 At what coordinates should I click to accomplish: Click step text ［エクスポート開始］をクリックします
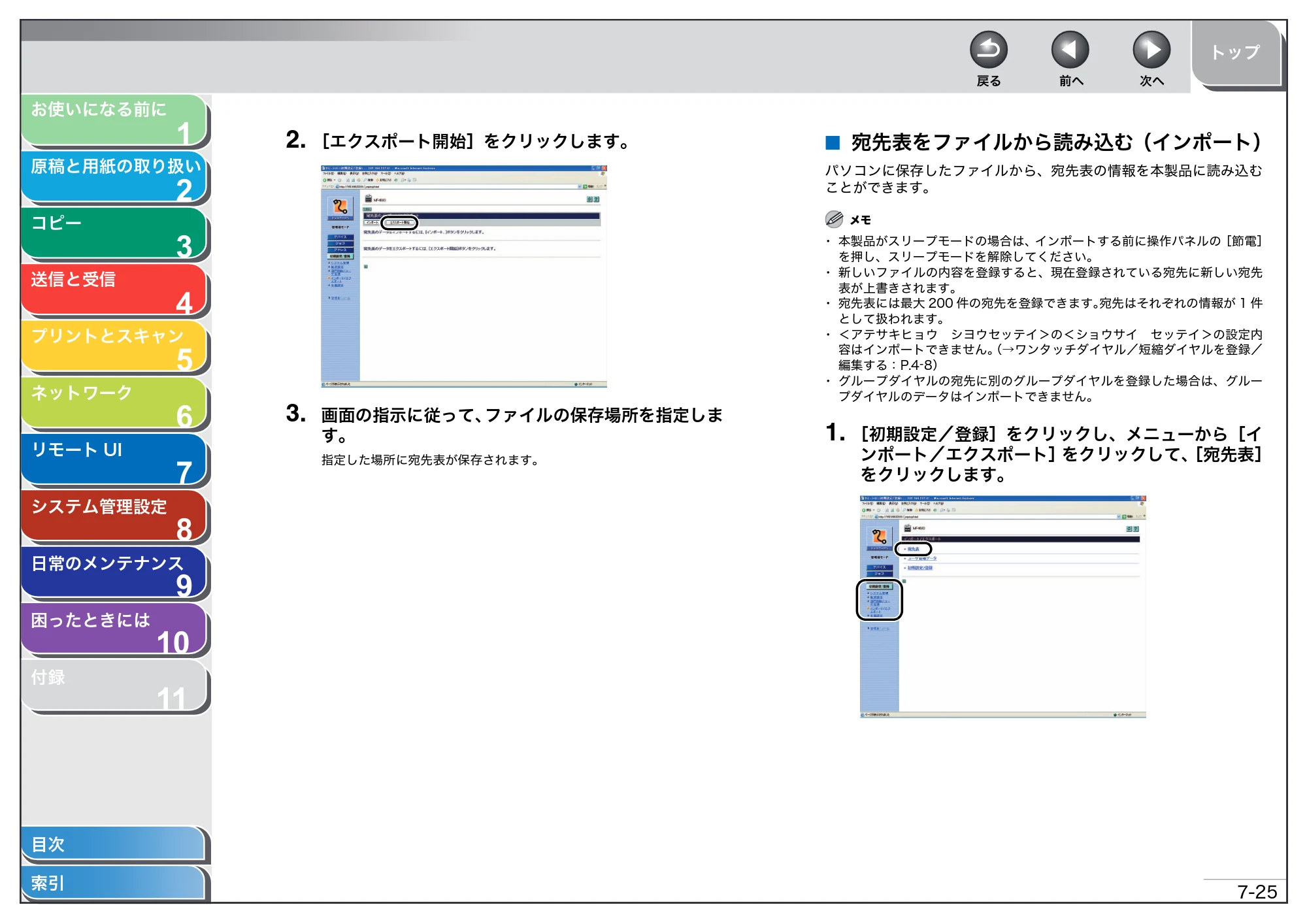pyautogui.click(x=475, y=141)
